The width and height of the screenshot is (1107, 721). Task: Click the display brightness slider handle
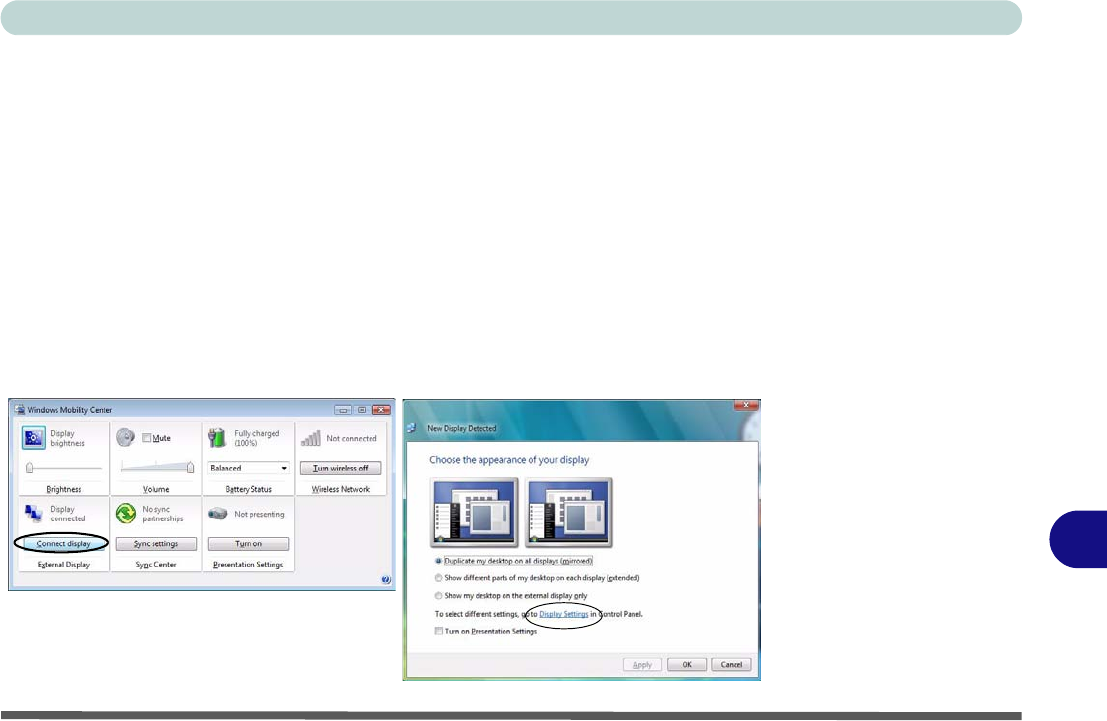coord(30,467)
